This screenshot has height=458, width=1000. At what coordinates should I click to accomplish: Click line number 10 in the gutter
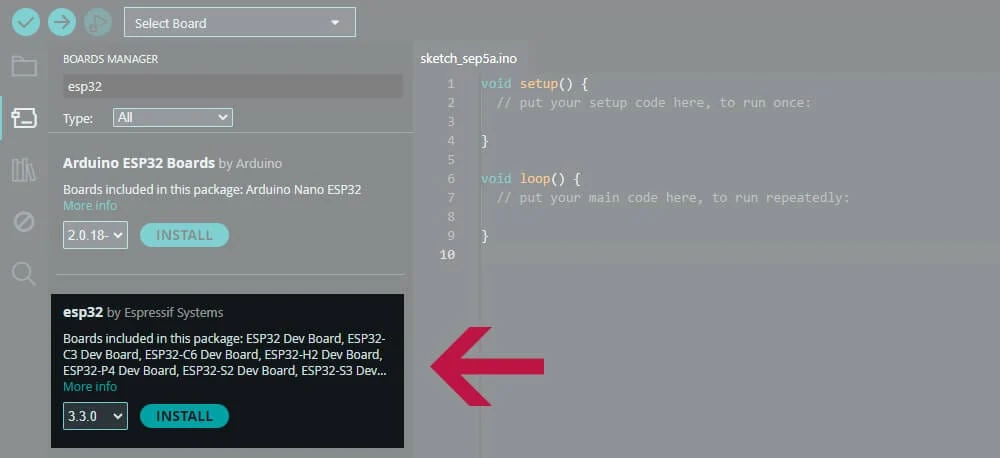tap(447, 255)
